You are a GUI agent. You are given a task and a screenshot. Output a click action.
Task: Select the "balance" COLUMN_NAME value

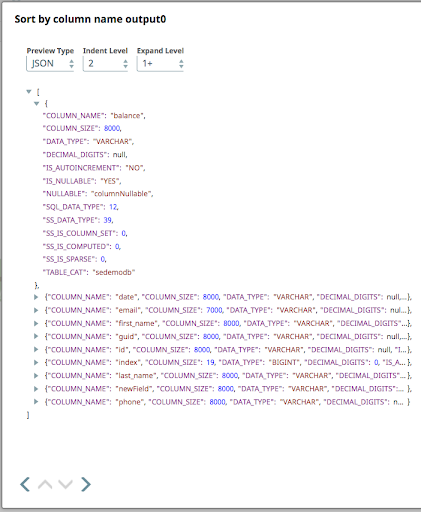[x=127, y=116]
